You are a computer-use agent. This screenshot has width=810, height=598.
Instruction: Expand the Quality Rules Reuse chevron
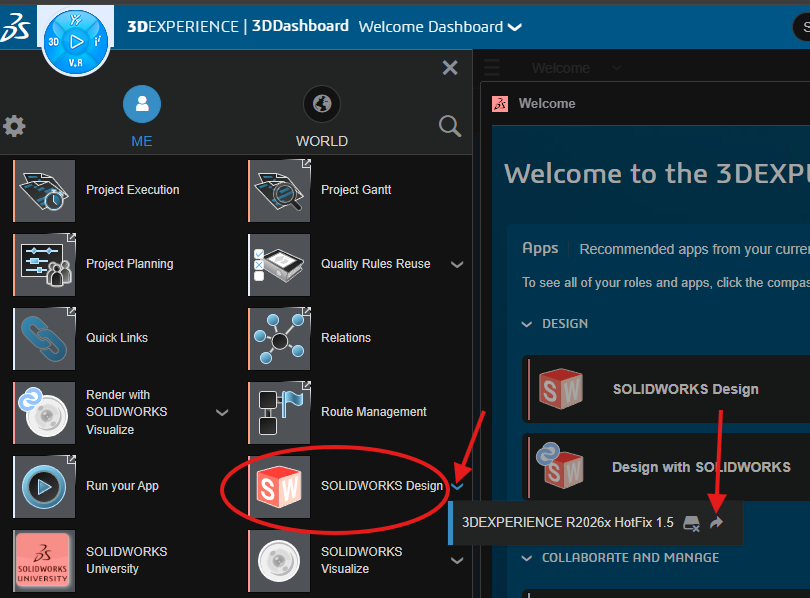click(x=457, y=265)
